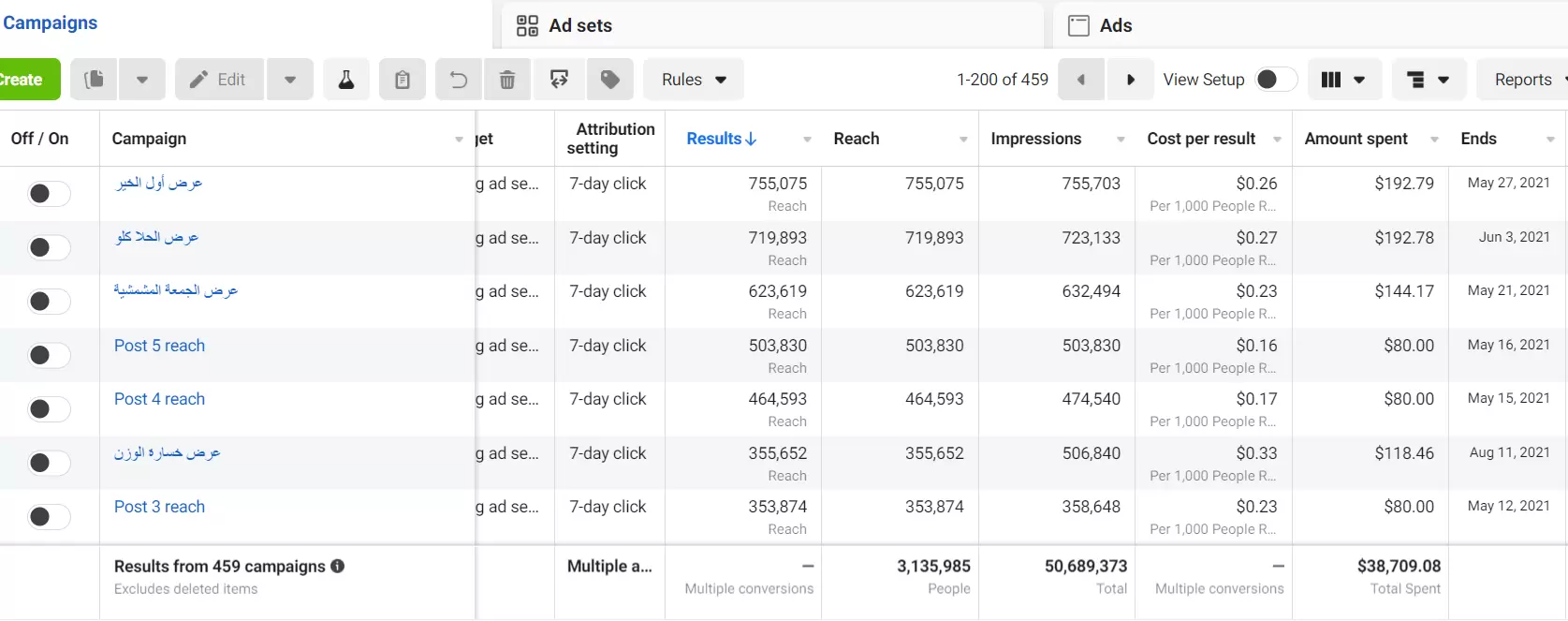Image resolution: width=1568 pixels, height=621 pixels.
Task: Click the duplicate campaign icon
Action: (x=94, y=80)
